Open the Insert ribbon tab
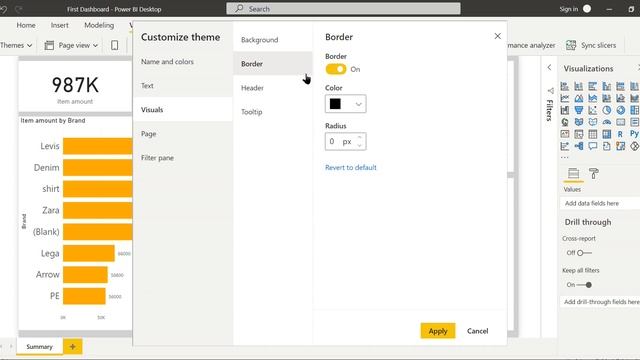 click(60, 25)
